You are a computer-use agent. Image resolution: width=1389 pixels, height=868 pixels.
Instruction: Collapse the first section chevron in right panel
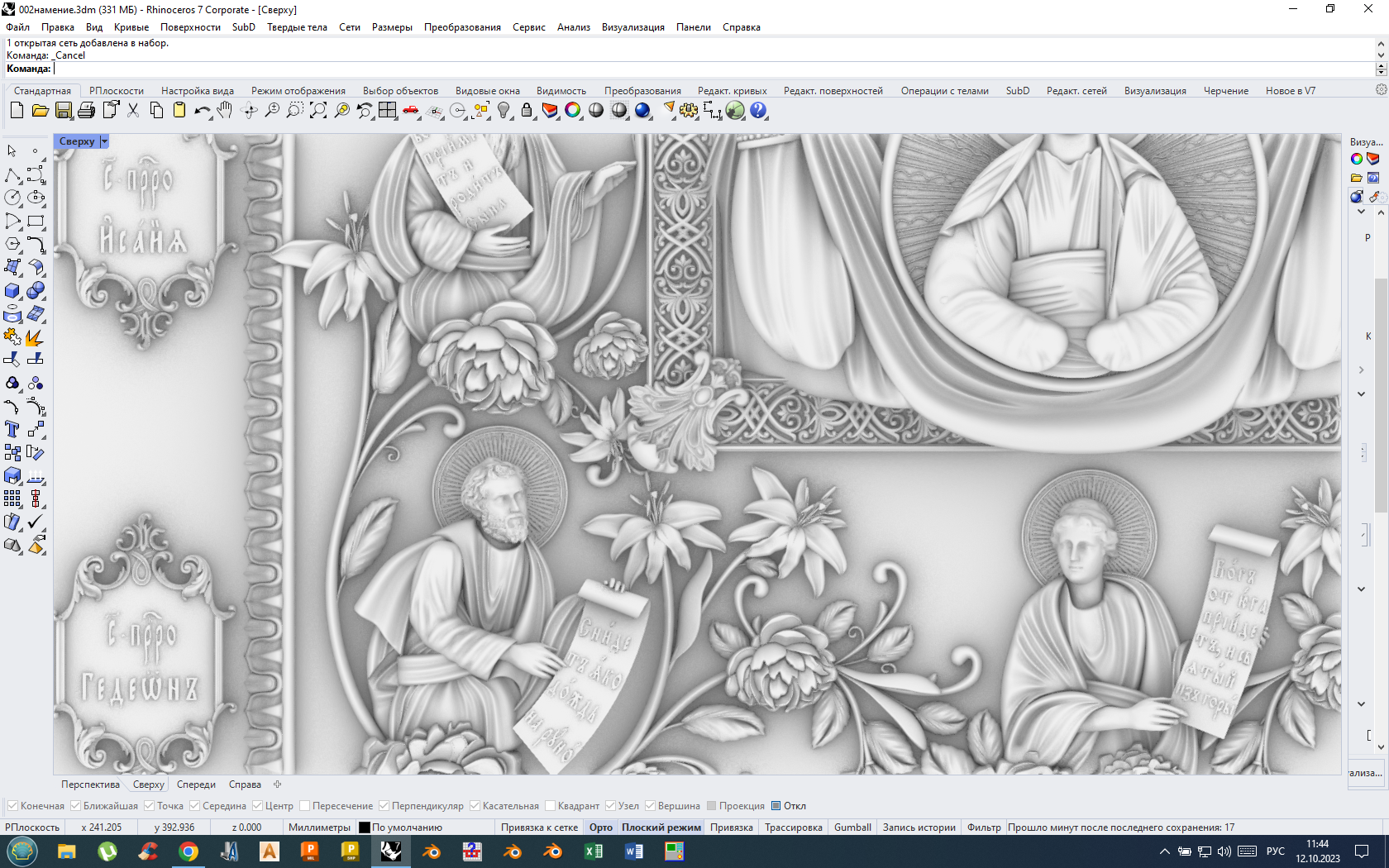(1362, 212)
